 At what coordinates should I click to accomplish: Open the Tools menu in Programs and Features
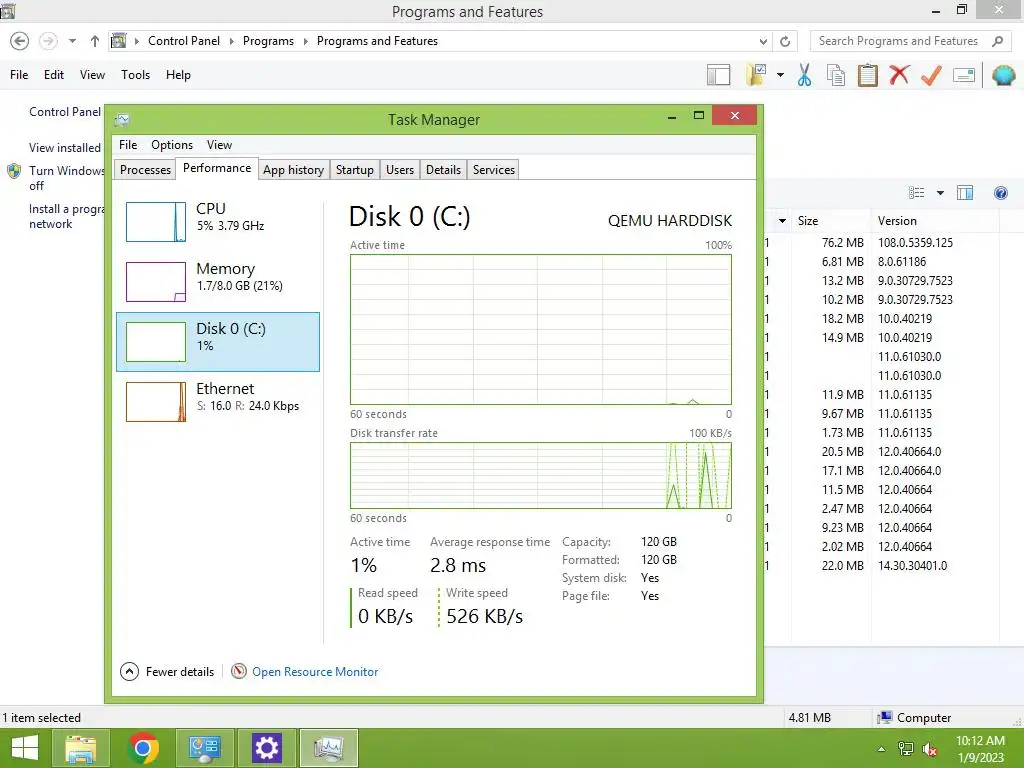click(135, 75)
